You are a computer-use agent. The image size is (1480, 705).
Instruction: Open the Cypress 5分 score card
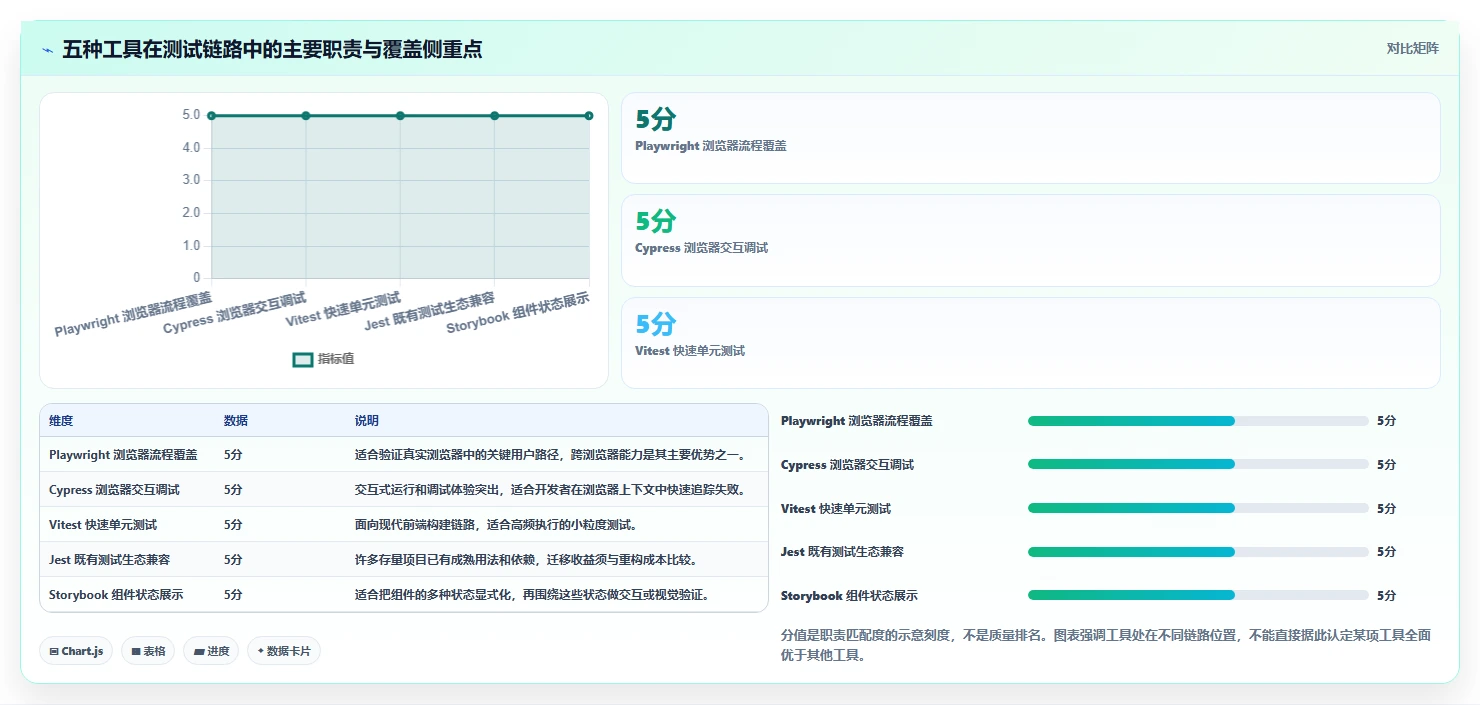point(1031,241)
